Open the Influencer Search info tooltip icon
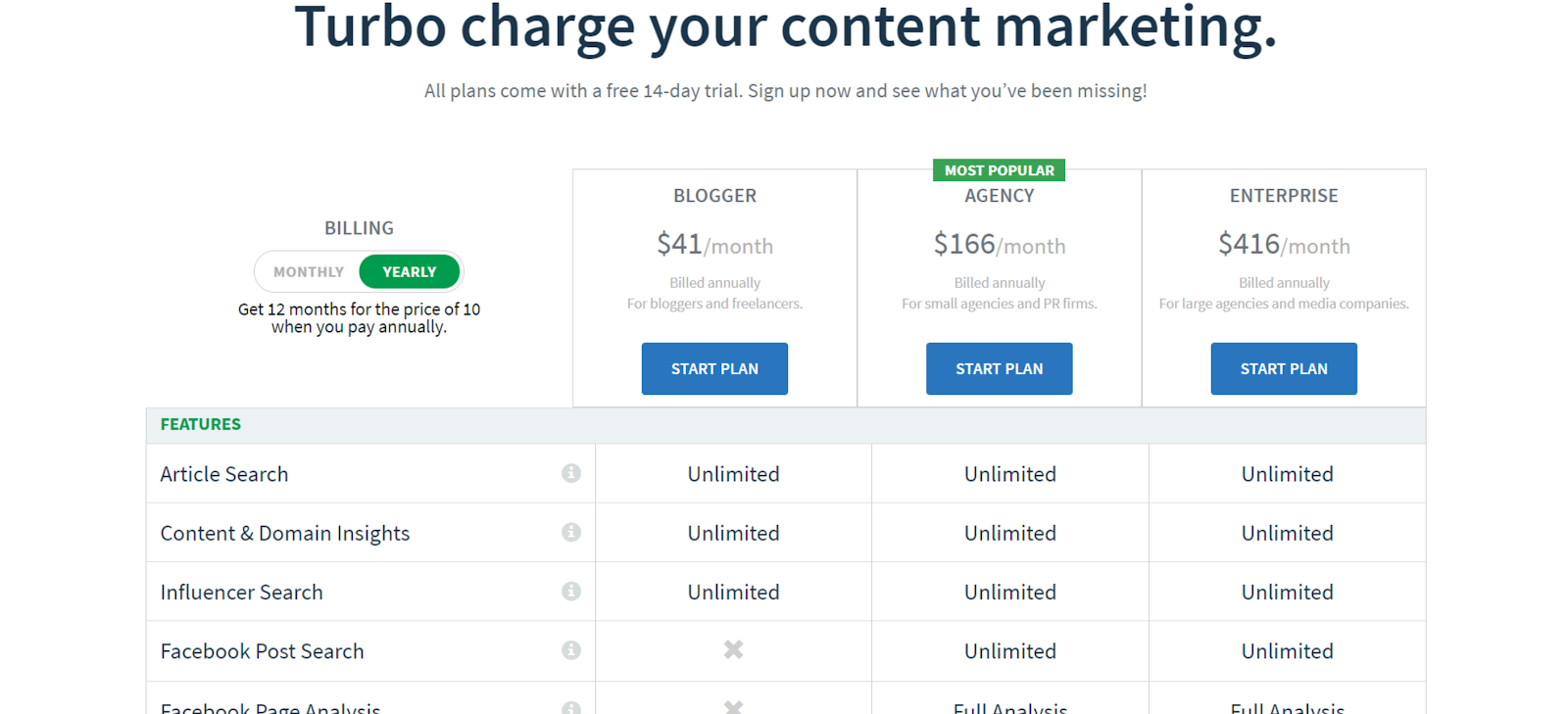This screenshot has width=1568, height=714. click(x=571, y=591)
